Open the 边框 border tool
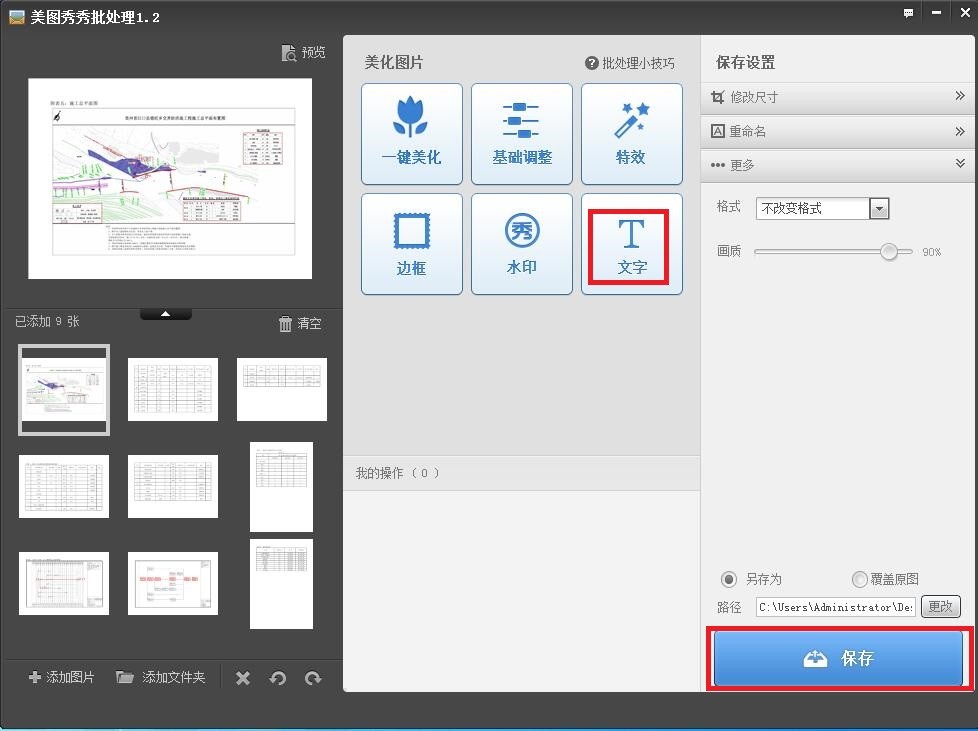The width and height of the screenshot is (978, 731). [411, 244]
